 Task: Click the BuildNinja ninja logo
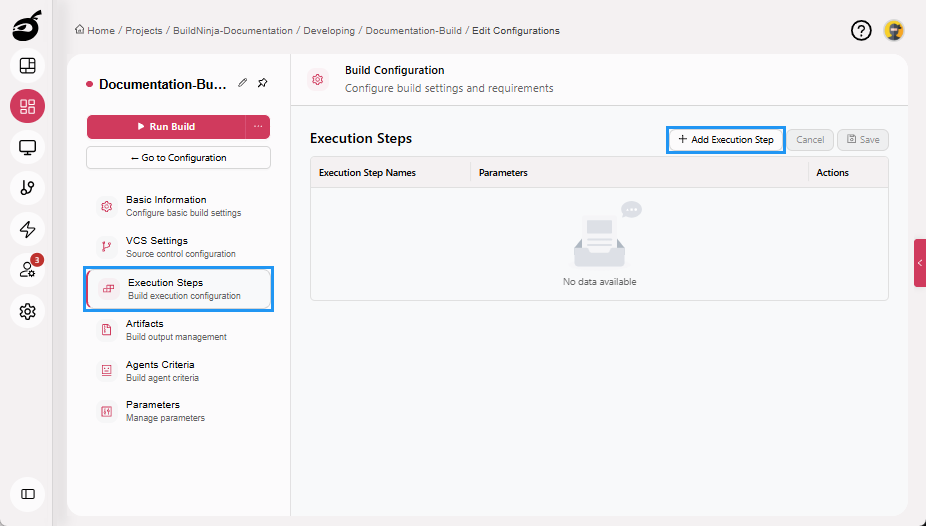tap(27, 26)
